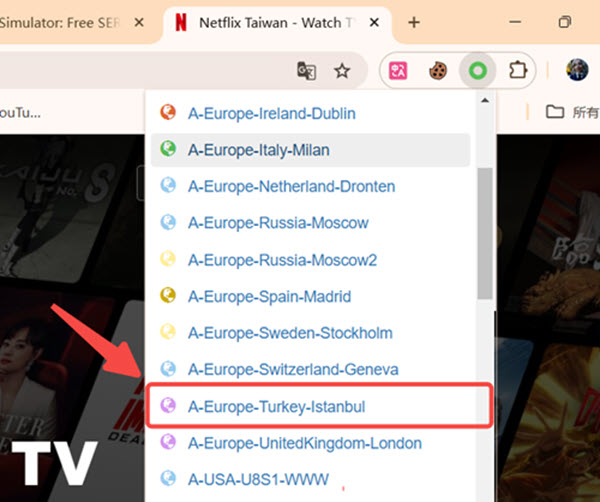The width and height of the screenshot is (600, 502).
Task: Switch to the Simulator: Free SER tab
Action: click(77, 24)
